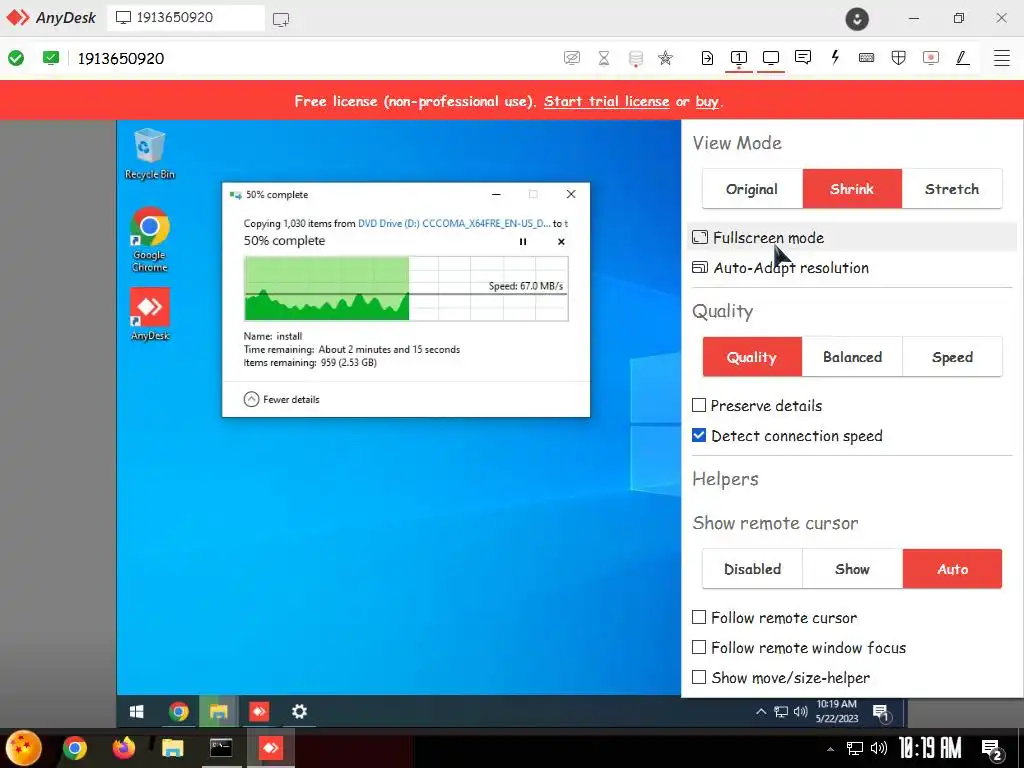Click the session recording icon
Image resolution: width=1024 pixels, height=768 pixels.
[931, 58]
